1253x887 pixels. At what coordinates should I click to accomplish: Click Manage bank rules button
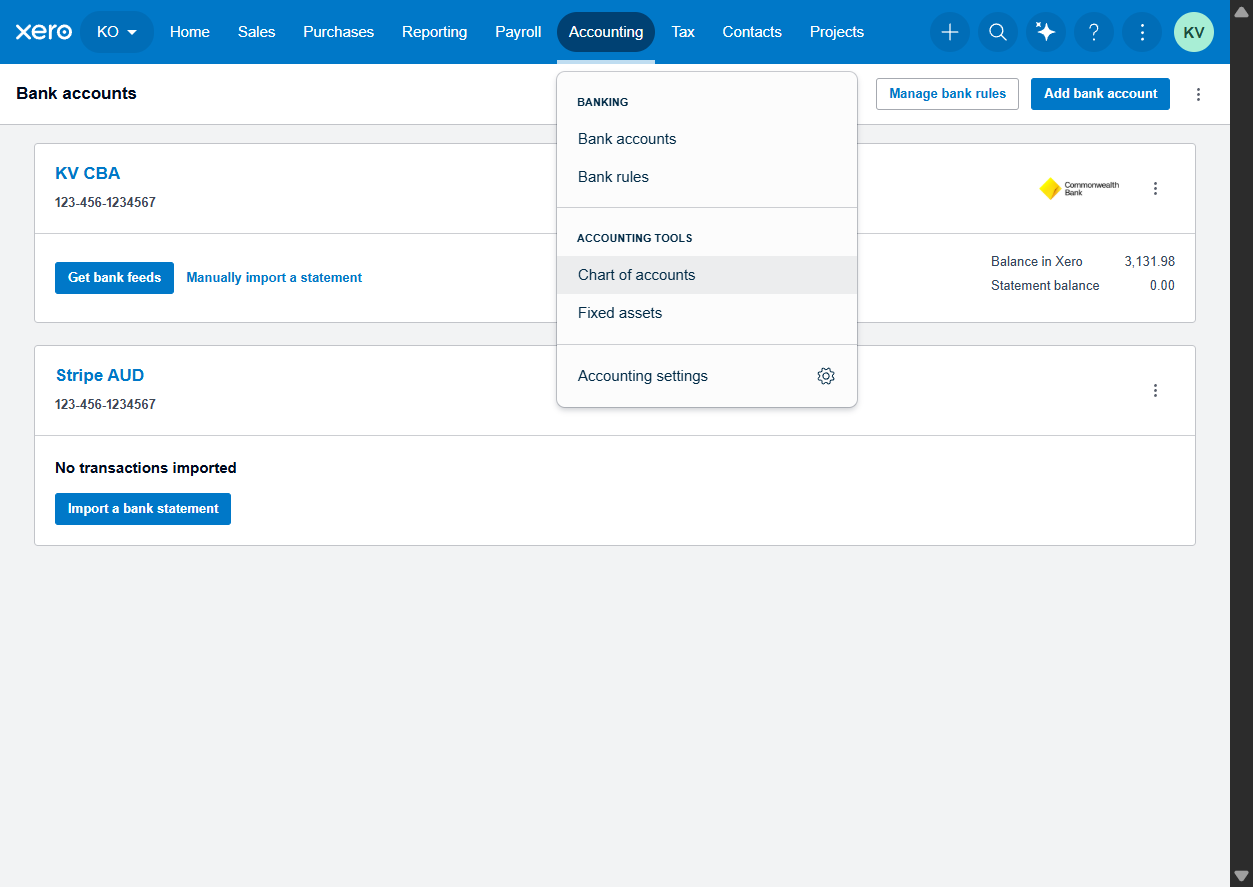click(948, 94)
